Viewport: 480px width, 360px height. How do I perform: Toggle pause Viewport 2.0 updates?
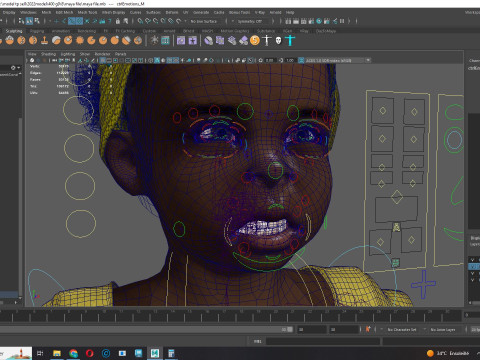[x=342, y=21]
